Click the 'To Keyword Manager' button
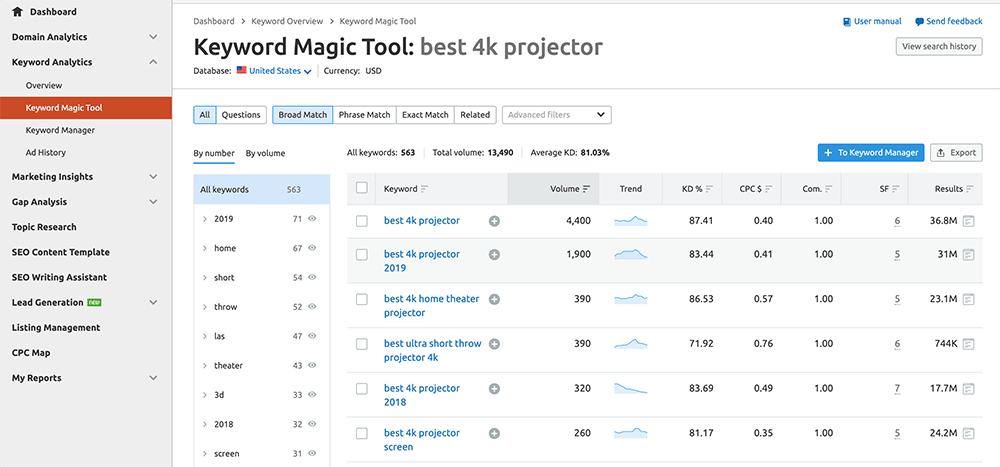 pyautogui.click(x=870, y=153)
